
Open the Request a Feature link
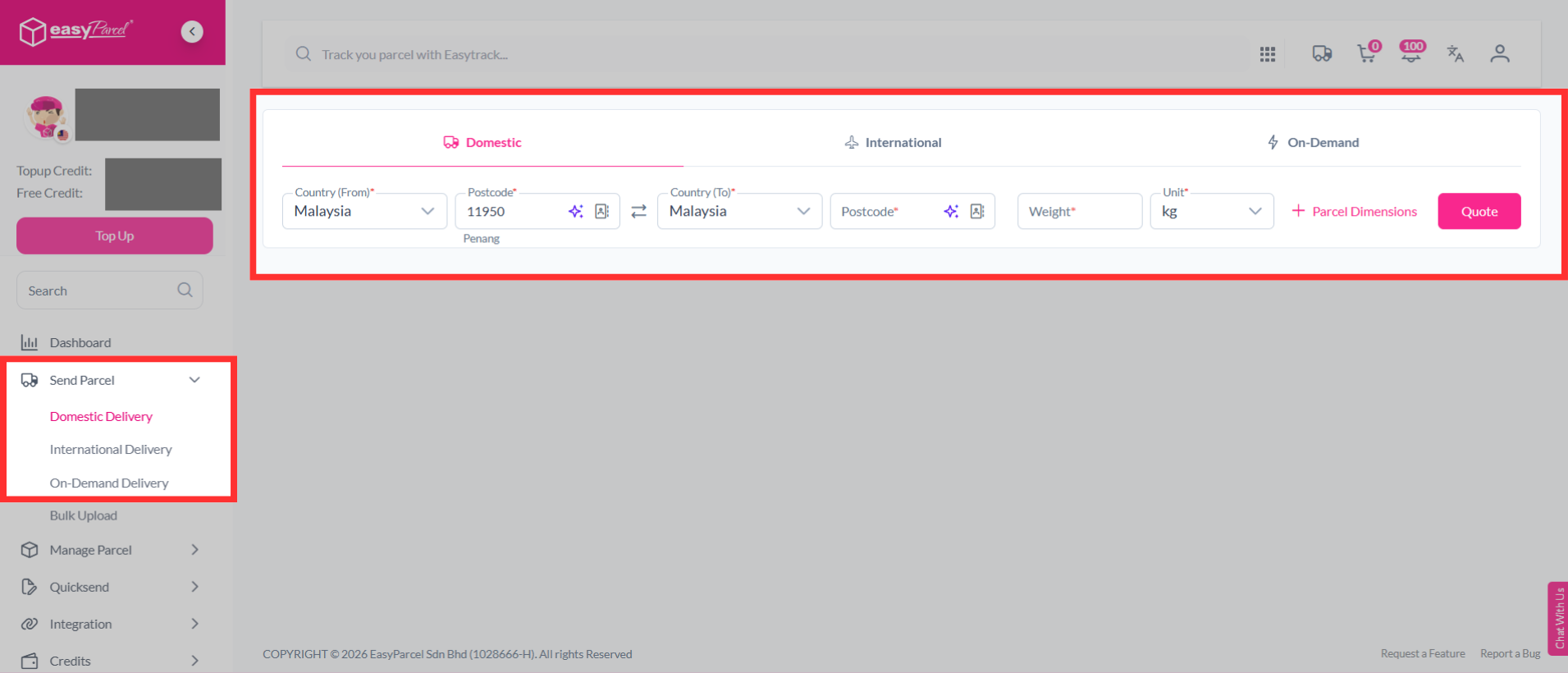[x=1423, y=653]
